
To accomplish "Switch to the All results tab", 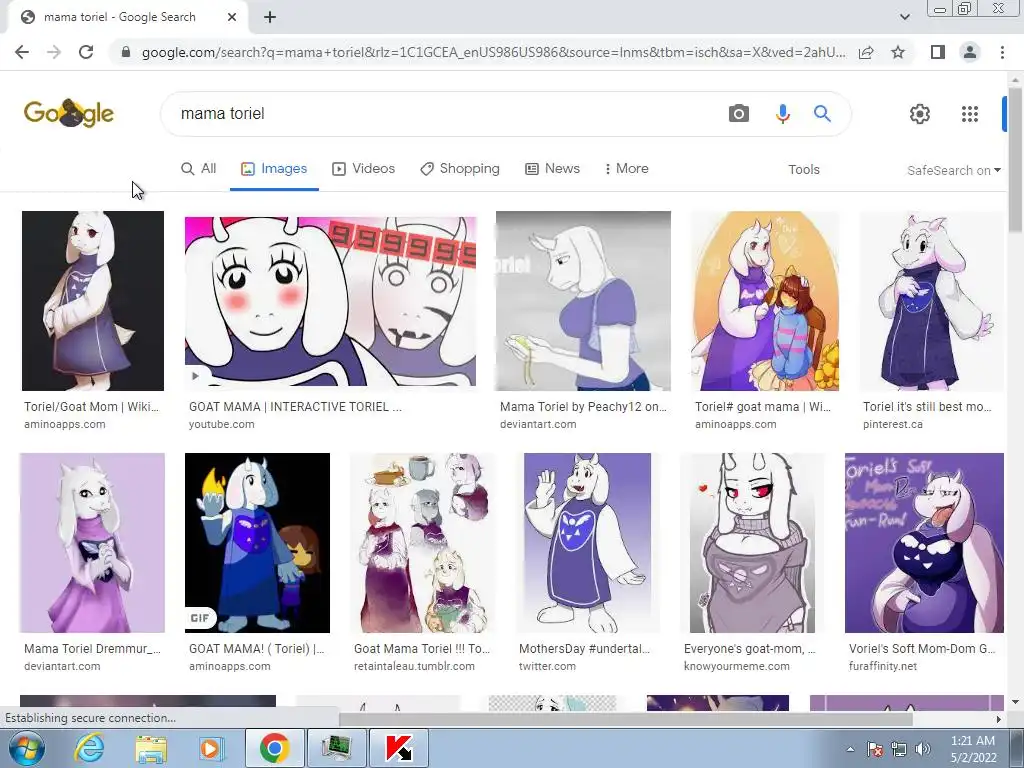I will pyautogui.click(x=199, y=168).
